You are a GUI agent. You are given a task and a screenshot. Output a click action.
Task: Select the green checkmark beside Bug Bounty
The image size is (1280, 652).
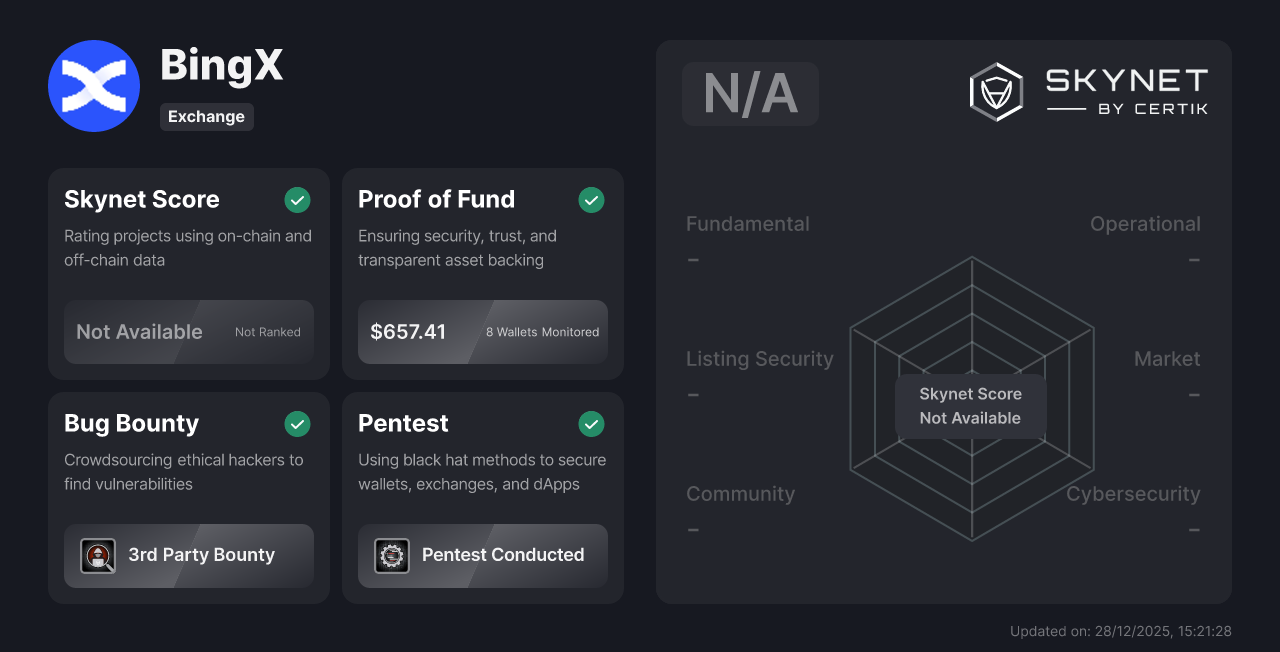coord(297,424)
